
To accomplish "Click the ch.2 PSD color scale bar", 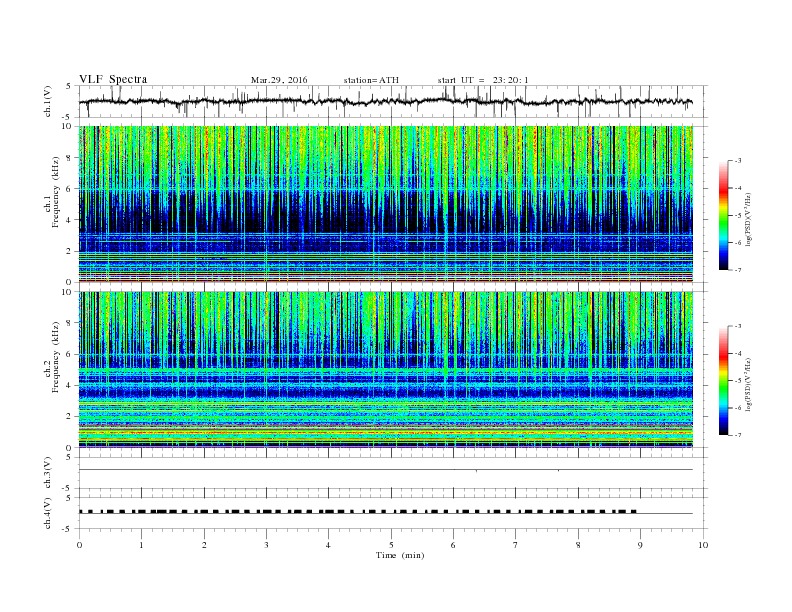I will click(724, 380).
